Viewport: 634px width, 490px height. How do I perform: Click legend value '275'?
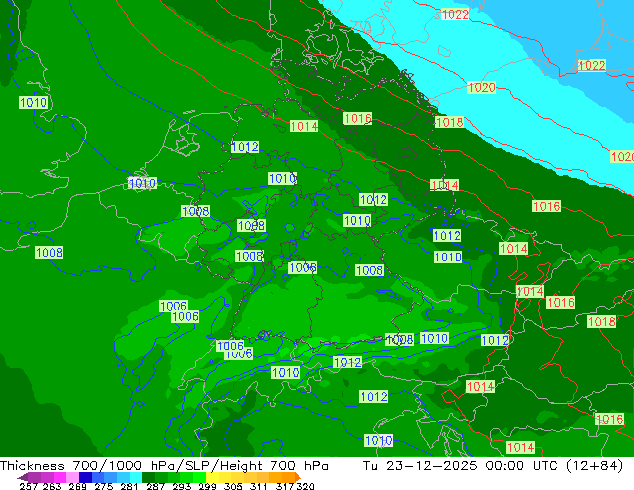coord(104,486)
